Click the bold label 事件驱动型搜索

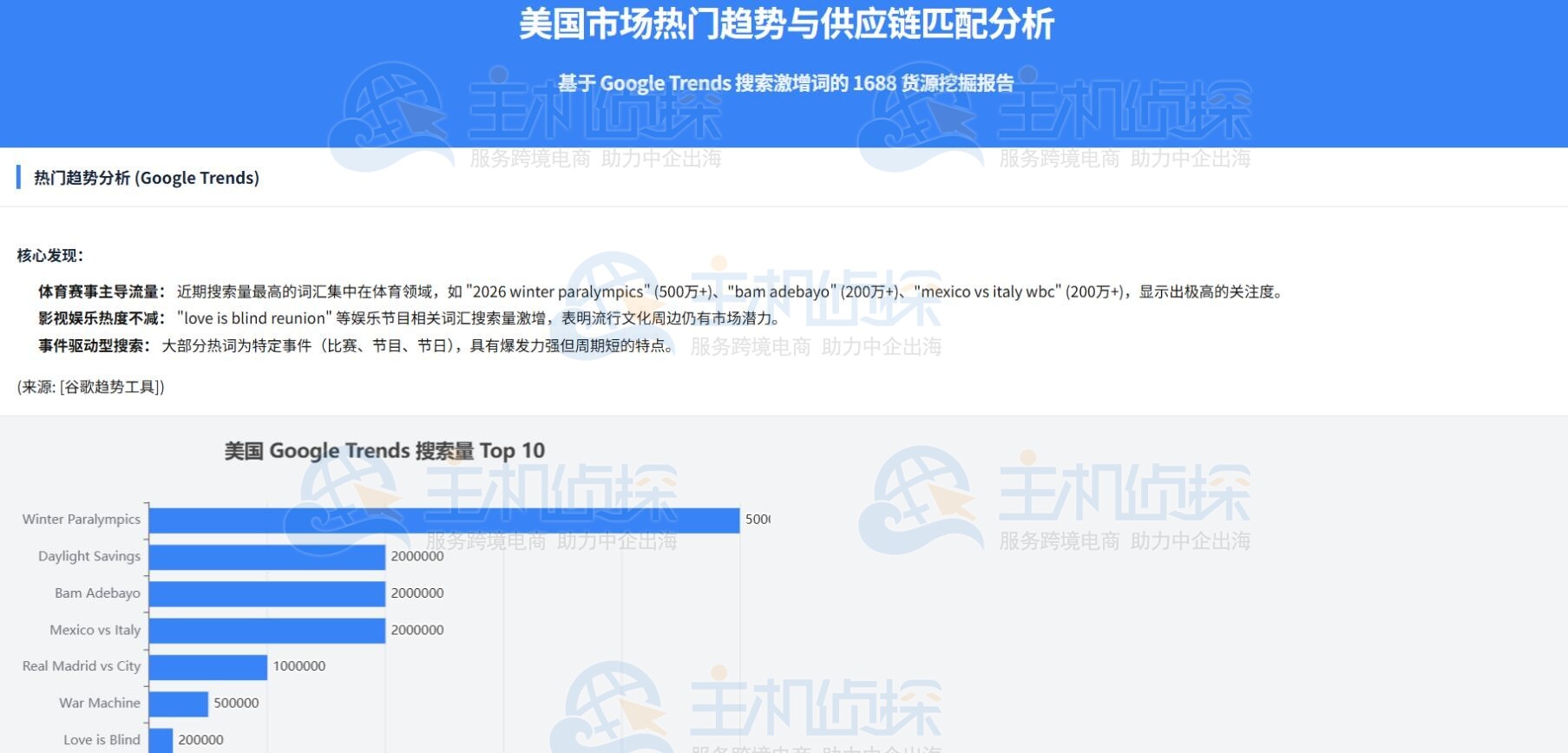95,346
